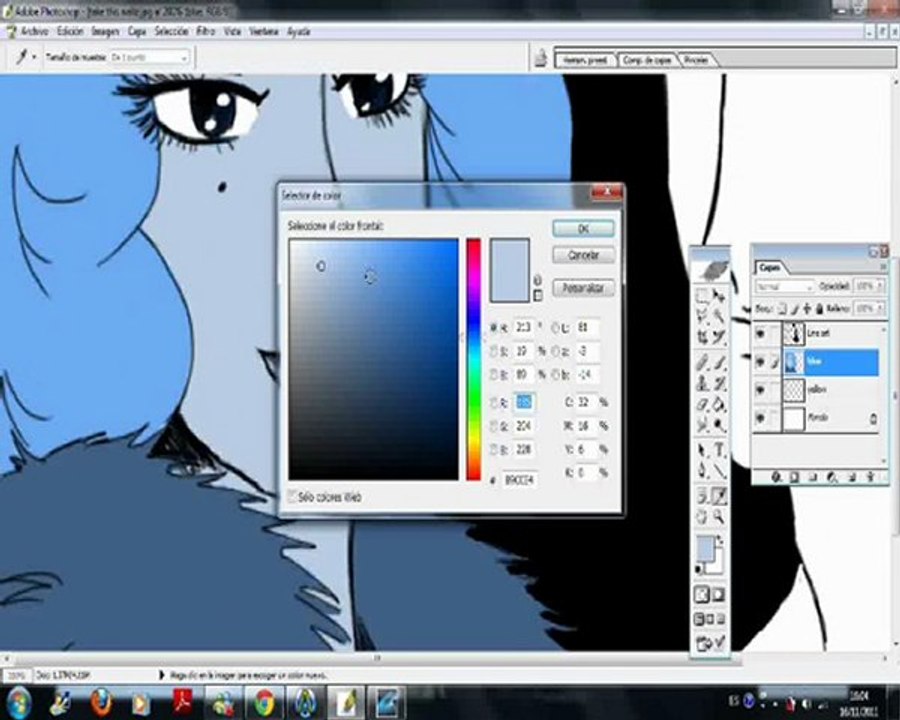Select the Path Selection tool
The image size is (900, 720).
(x=702, y=451)
